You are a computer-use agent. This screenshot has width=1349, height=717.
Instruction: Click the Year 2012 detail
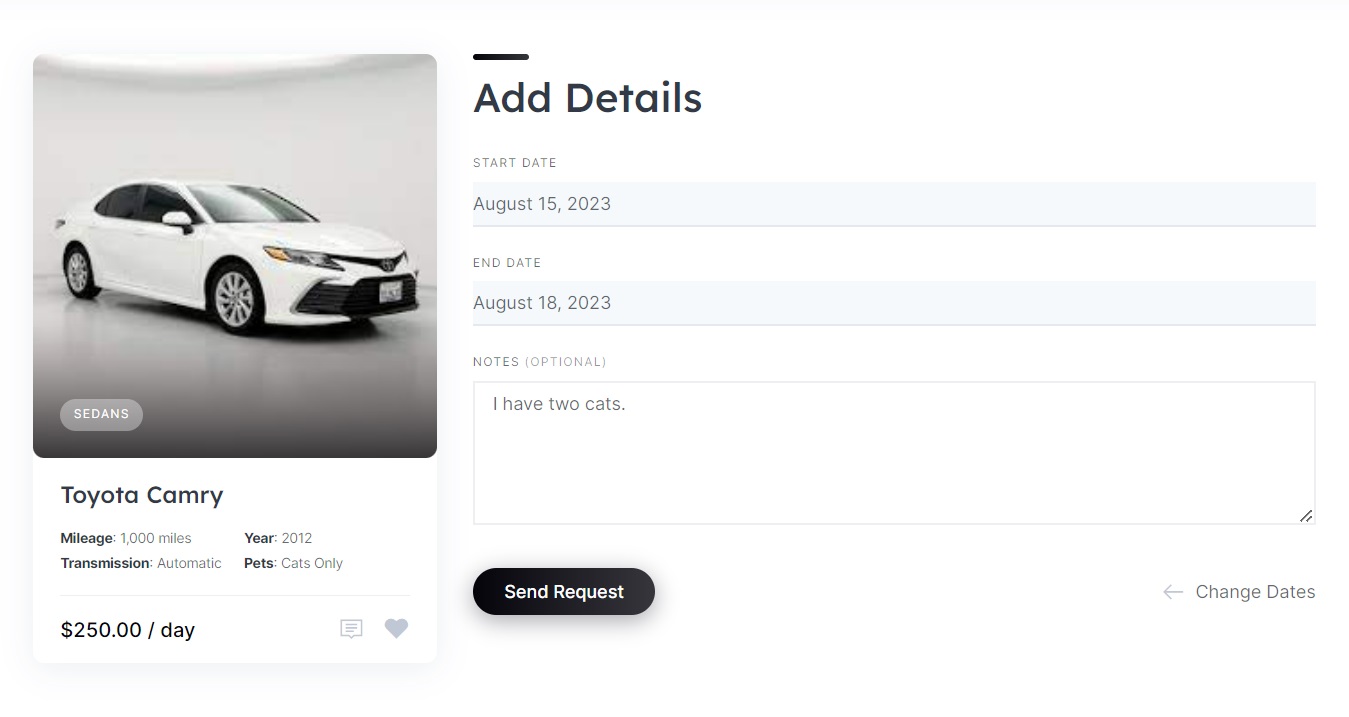[x=278, y=538]
